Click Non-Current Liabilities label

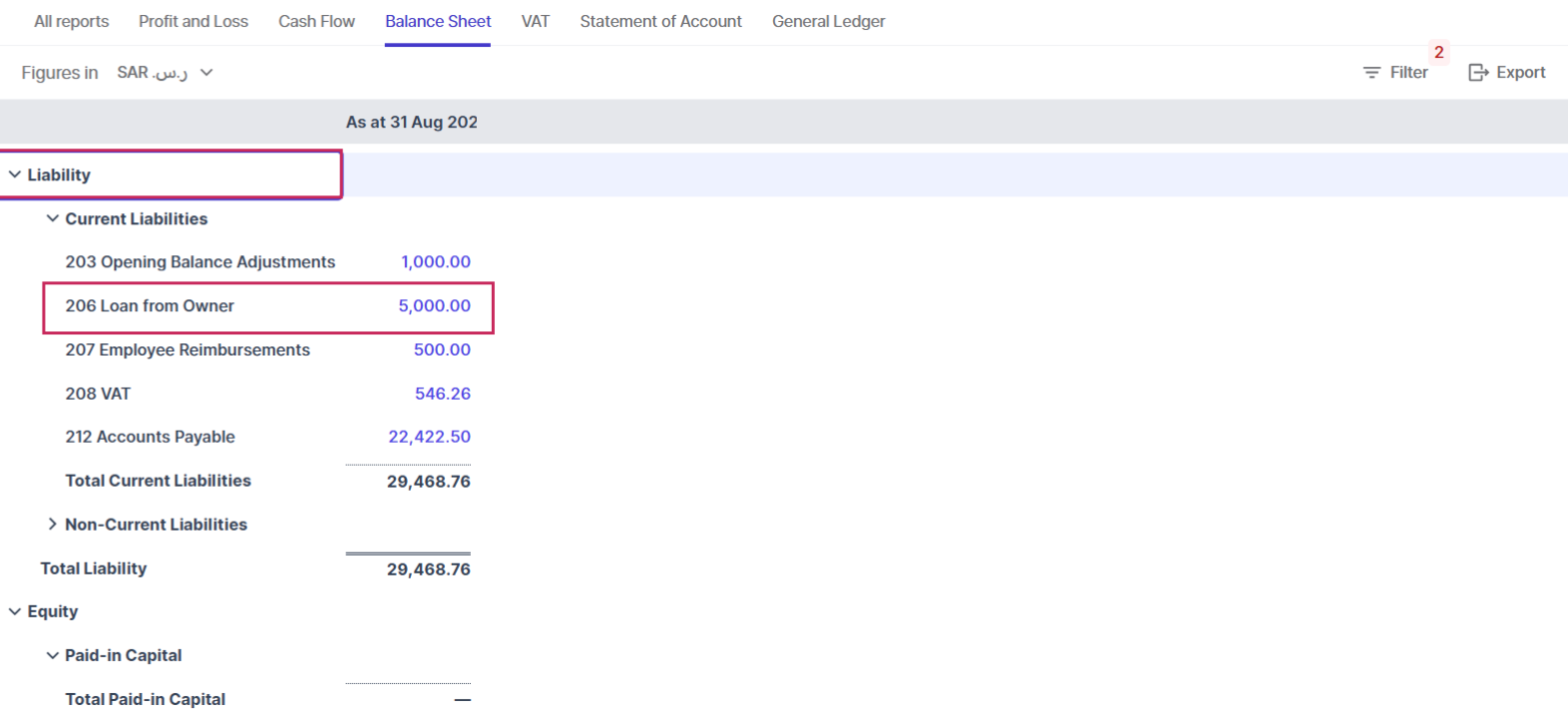(157, 525)
